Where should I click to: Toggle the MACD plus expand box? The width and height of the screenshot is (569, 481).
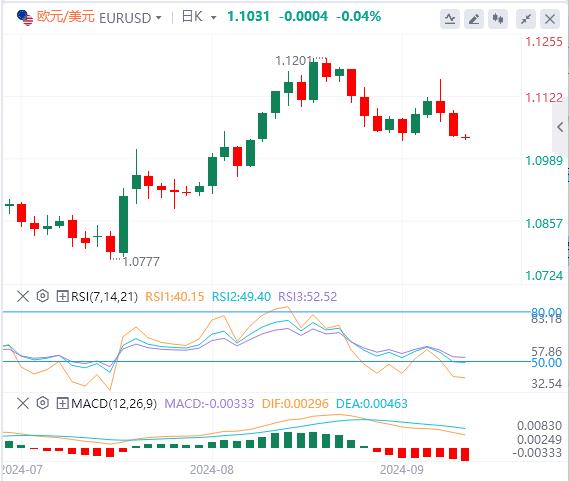pos(62,403)
